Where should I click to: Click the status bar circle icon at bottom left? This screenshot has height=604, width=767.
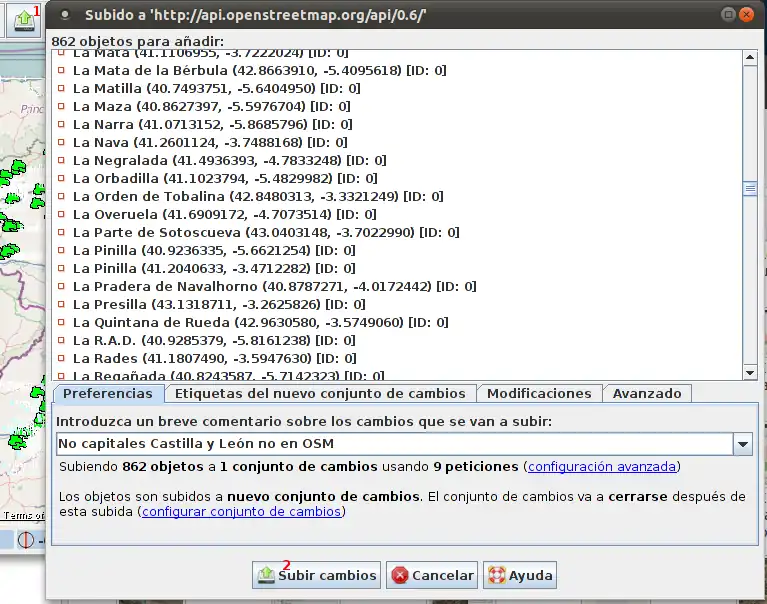25,540
